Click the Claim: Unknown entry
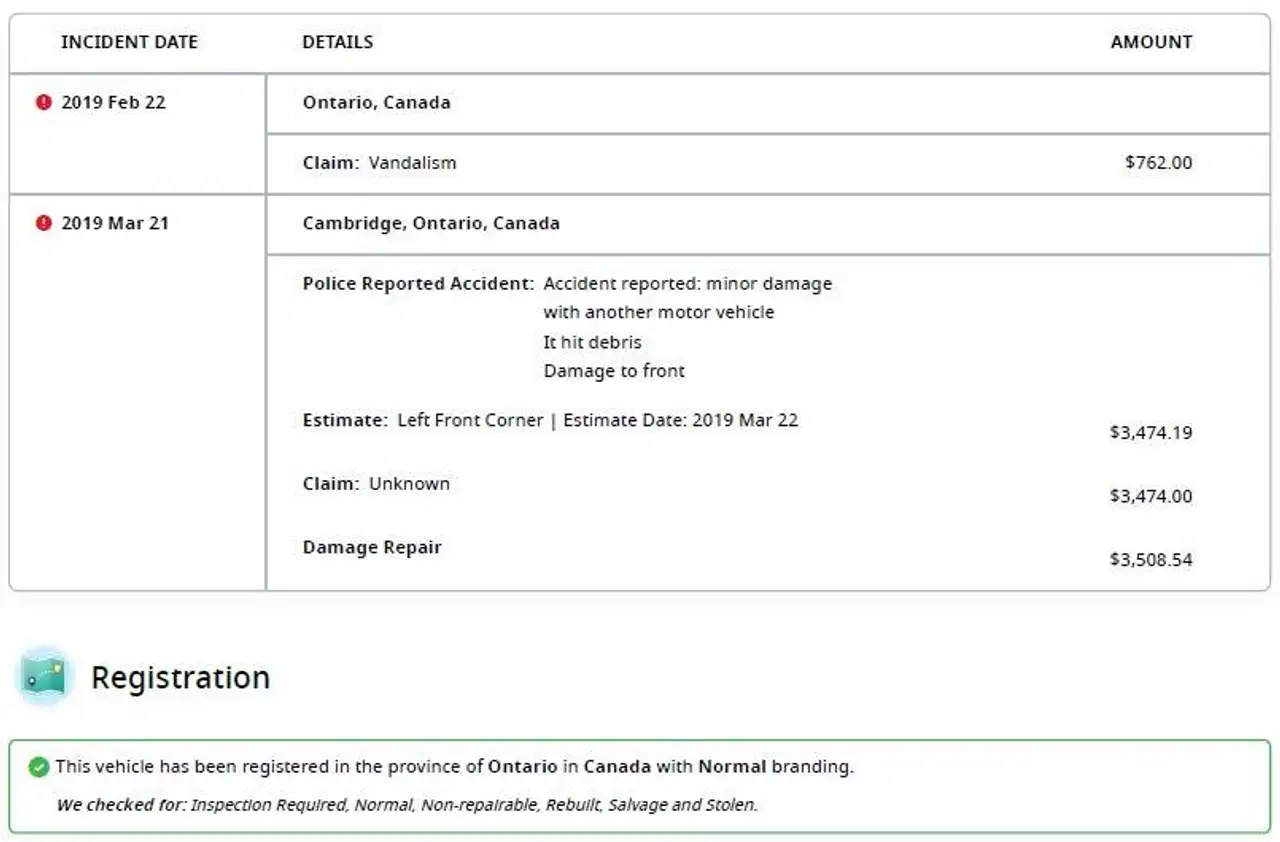The width and height of the screenshot is (1280, 842). click(x=376, y=484)
